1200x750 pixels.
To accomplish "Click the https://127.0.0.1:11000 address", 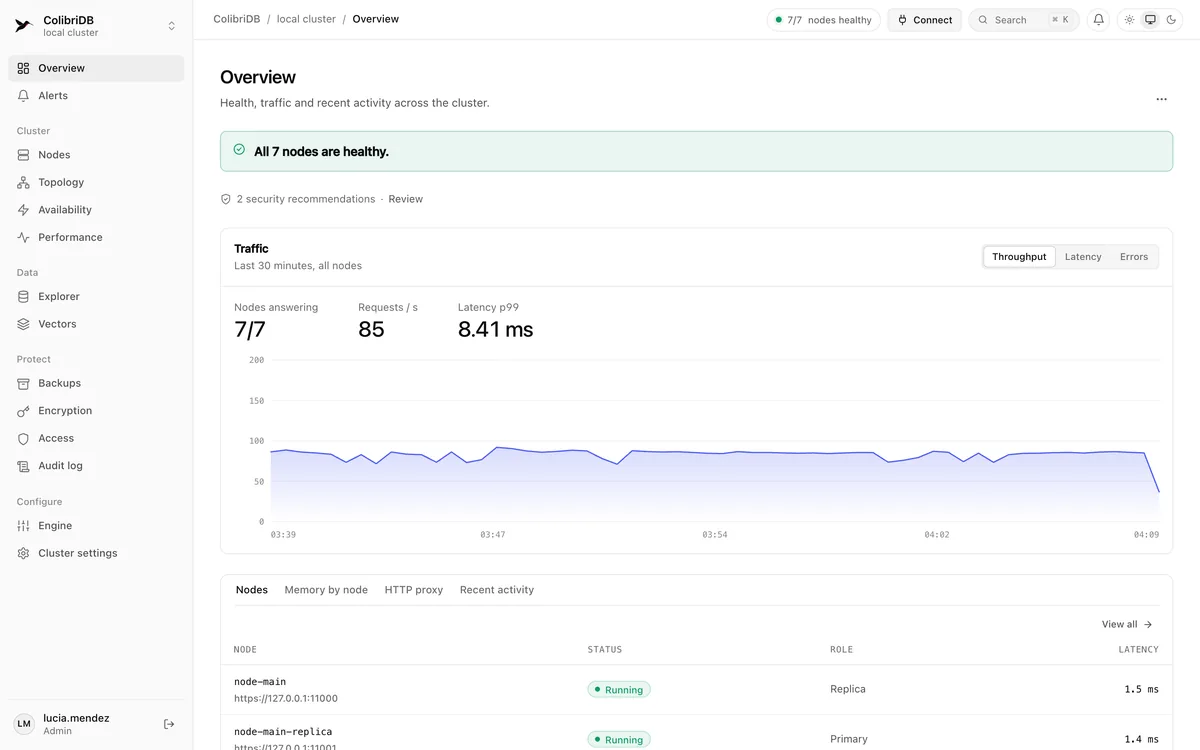I will 286,699.
